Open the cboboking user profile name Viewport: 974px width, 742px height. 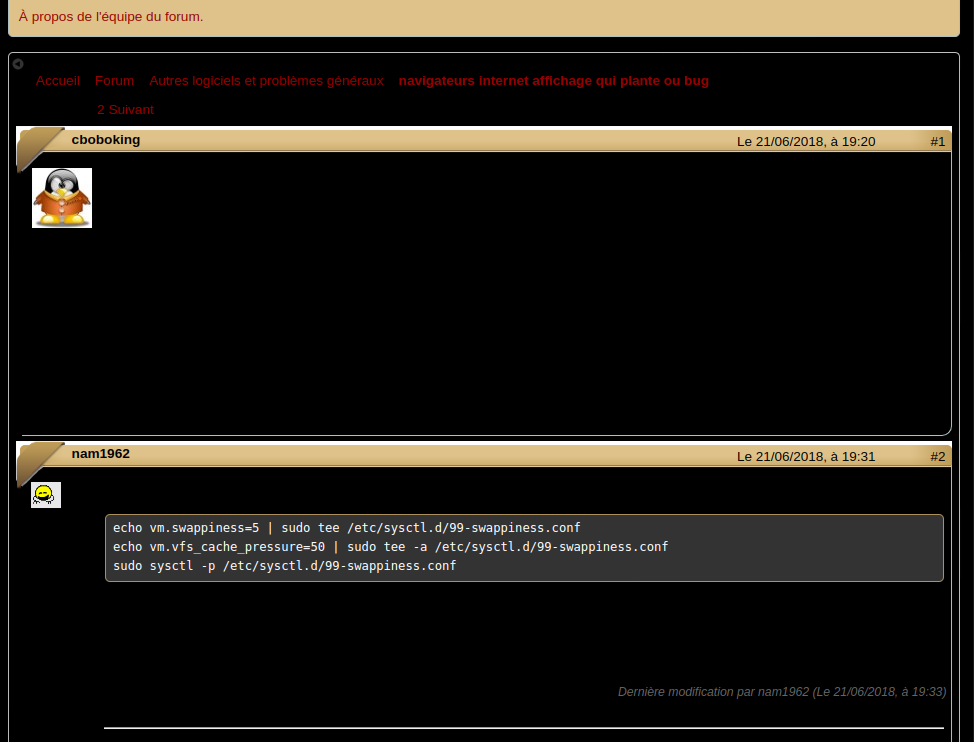[x=106, y=140]
